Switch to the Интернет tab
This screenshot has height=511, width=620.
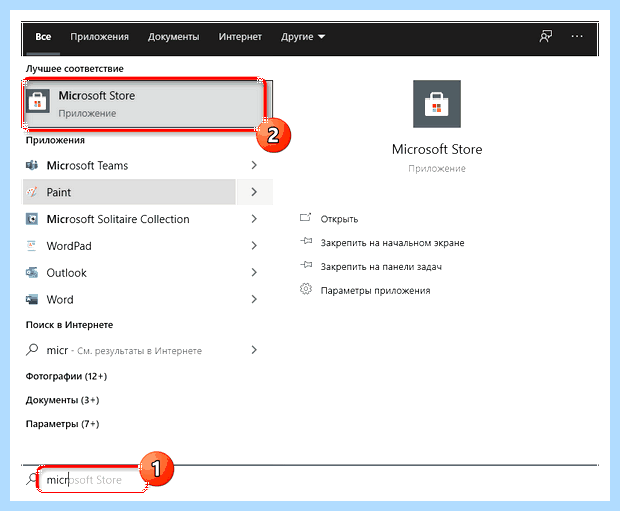click(x=240, y=37)
